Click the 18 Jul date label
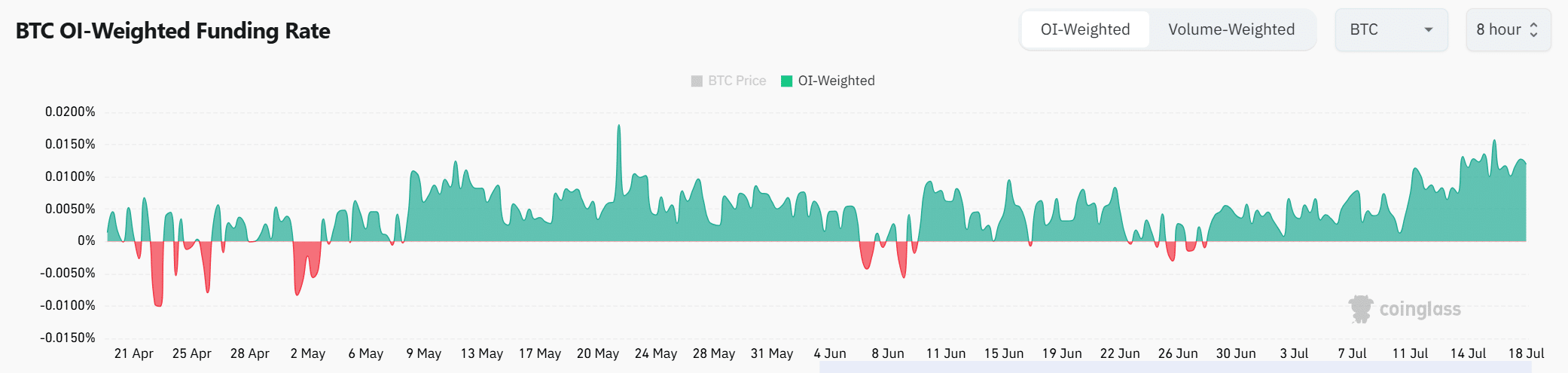Image resolution: width=1568 pixels, height=373 pixels. [x=1526, y=353]
